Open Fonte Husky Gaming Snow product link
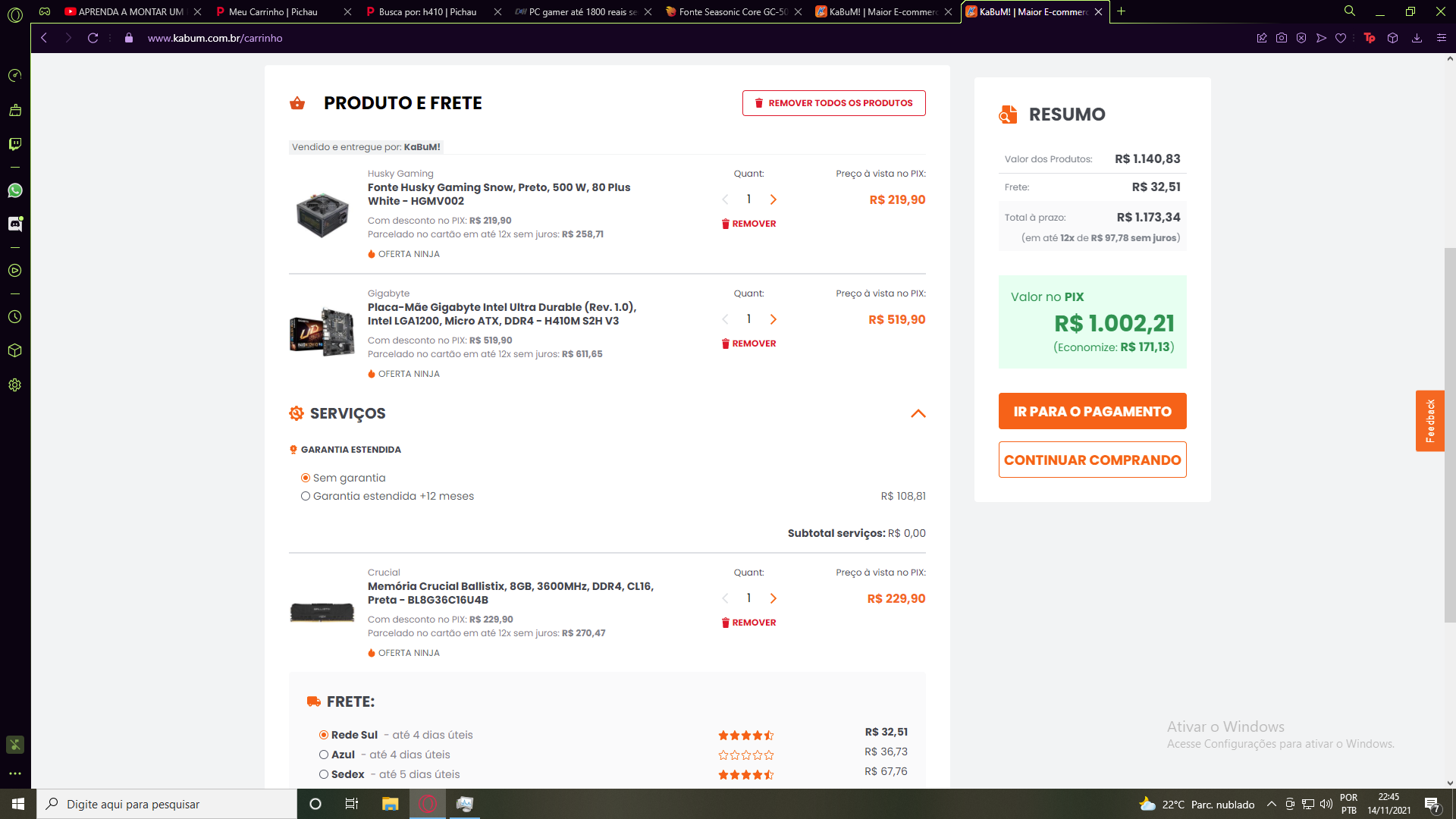 point(499,194)
